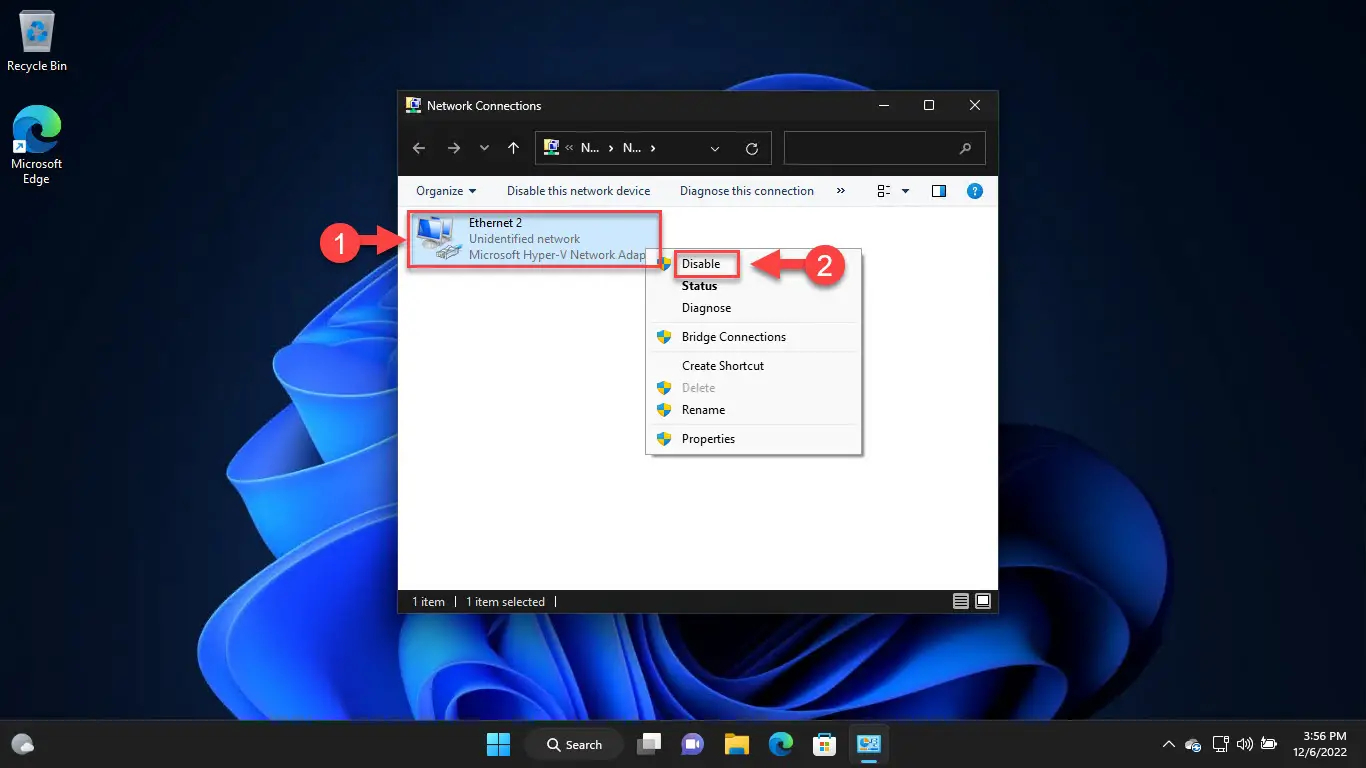Show more toolbar commands chevron
Viewport: 1366px width, 768px height.
(x=840, y=191)
